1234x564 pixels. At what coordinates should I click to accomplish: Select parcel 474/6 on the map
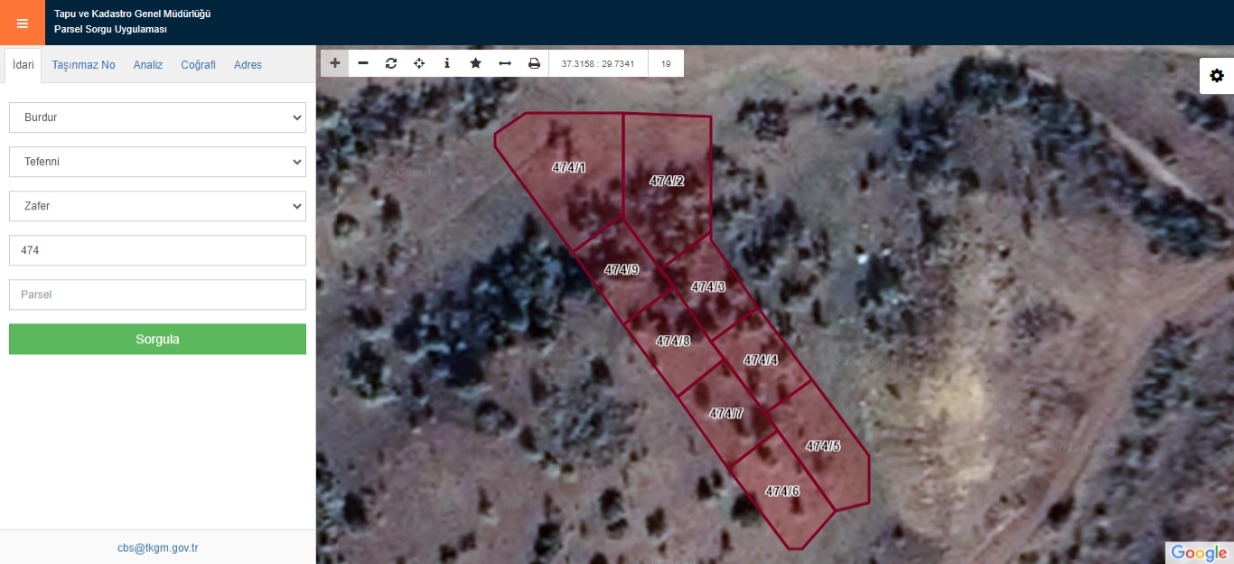click(x=782, y=491)
